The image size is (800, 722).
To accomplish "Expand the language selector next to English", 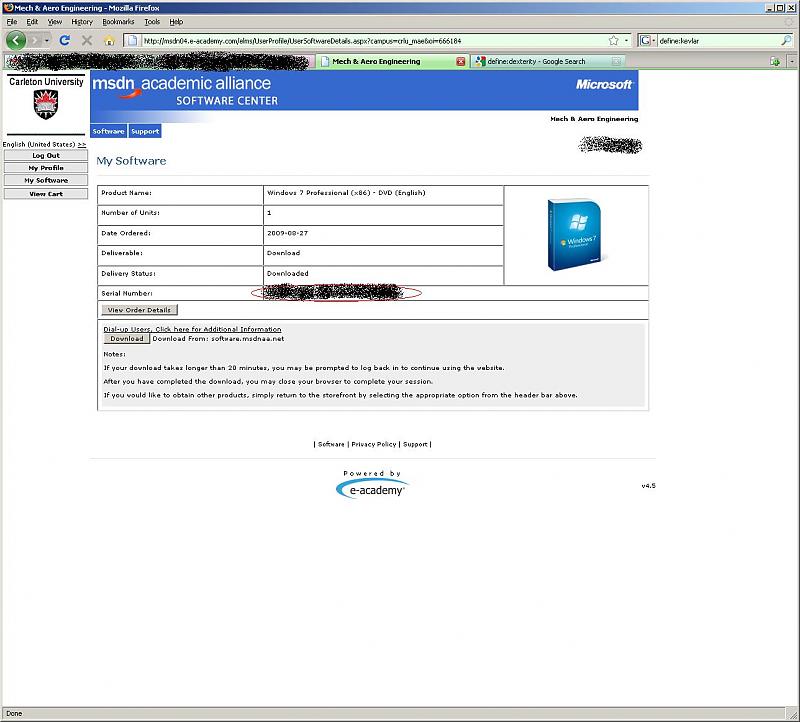I will (x=82, y=145).
